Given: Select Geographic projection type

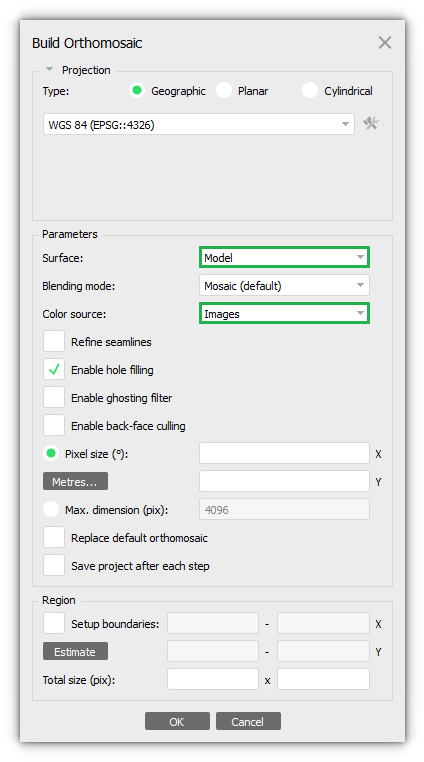Looking at the screenshot, I should 137,90.
